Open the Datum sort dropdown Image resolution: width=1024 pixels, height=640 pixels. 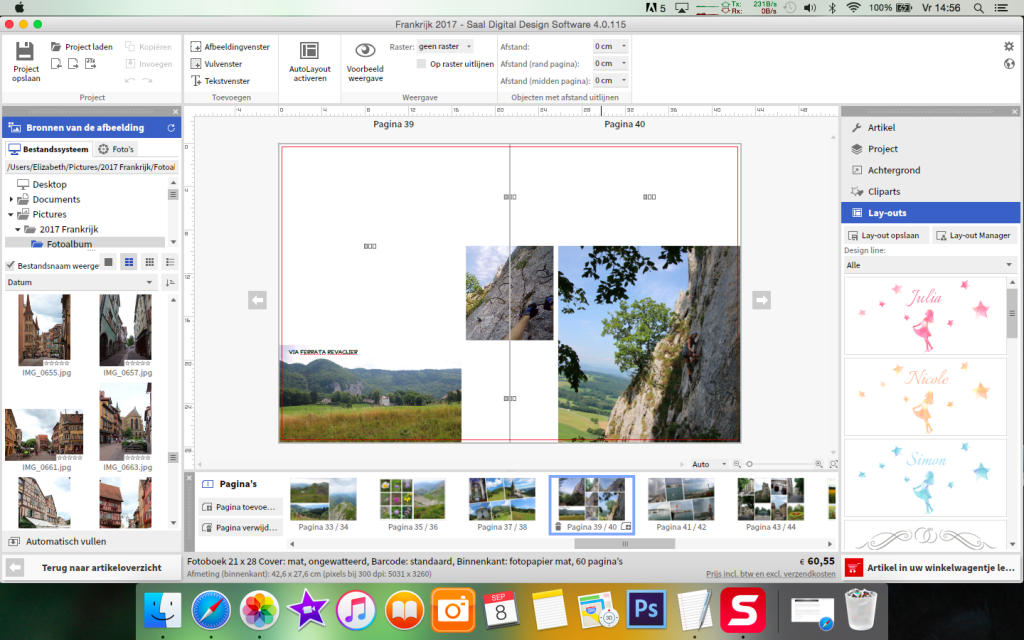point(80,283)
